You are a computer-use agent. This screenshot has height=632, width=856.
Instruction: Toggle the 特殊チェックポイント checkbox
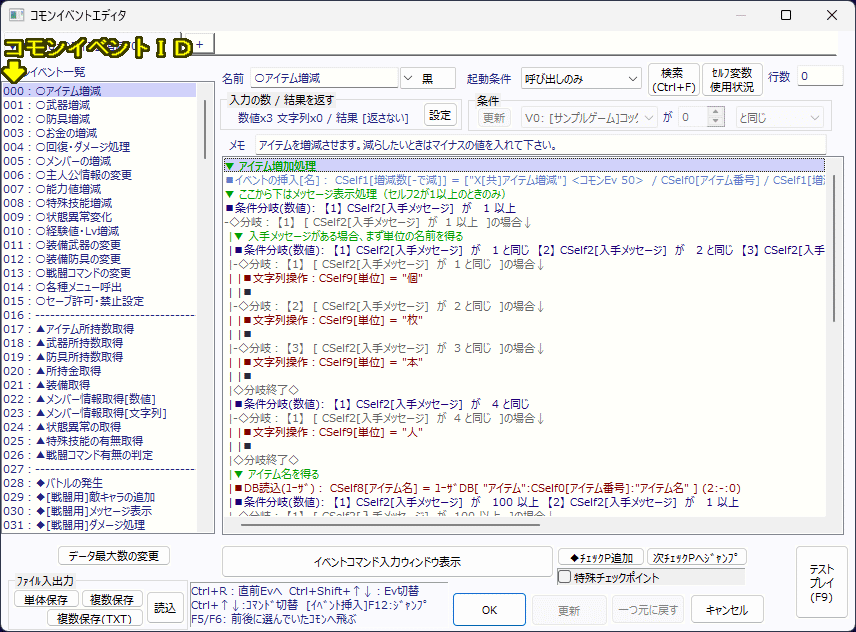click(x=565, y=577)
